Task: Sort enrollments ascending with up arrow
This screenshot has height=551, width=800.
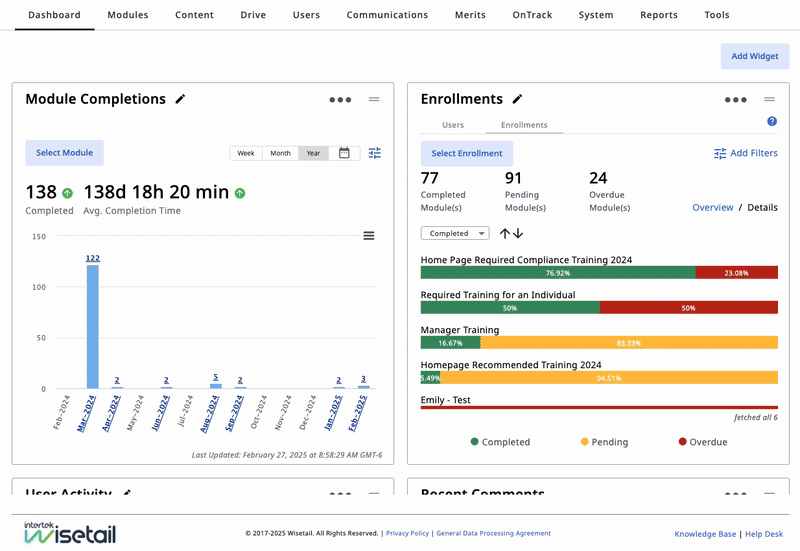Action: coord(505,233)
